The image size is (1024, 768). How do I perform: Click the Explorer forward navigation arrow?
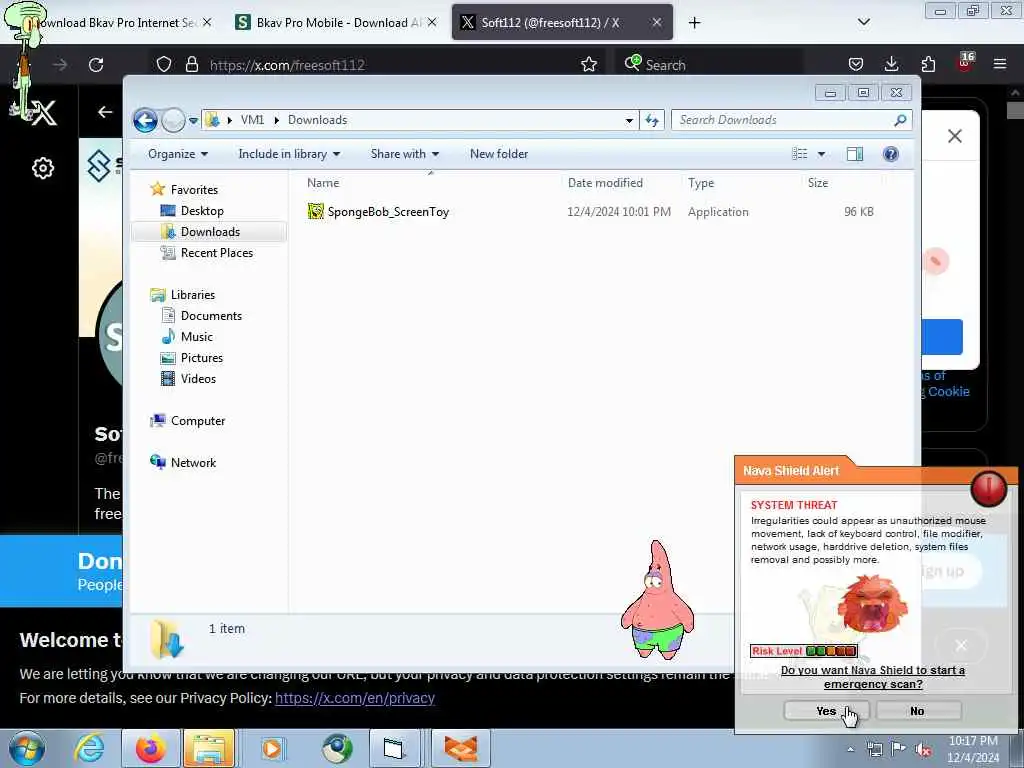[173, 120]
